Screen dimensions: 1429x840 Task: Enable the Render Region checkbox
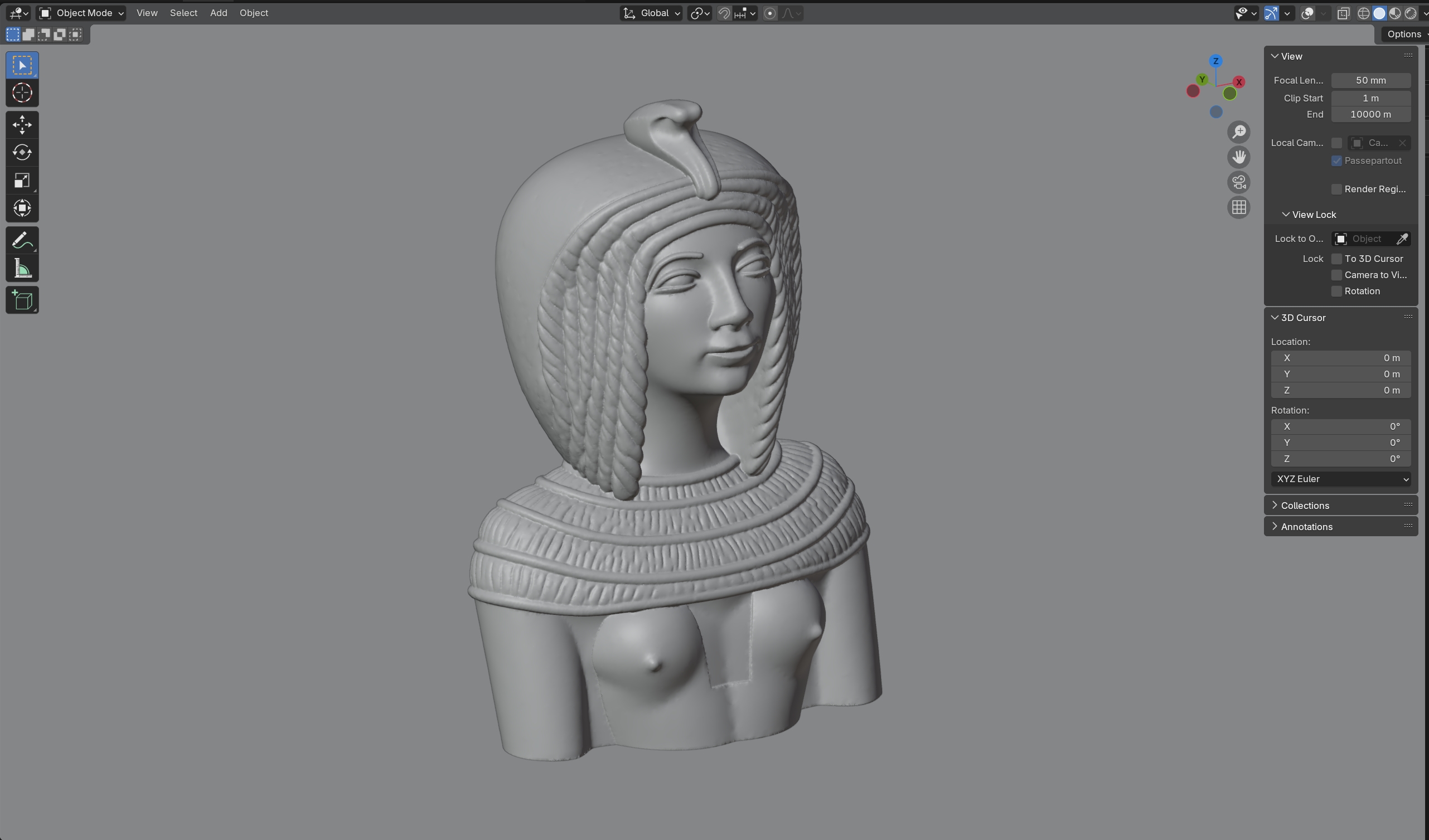pos(1336,190)
